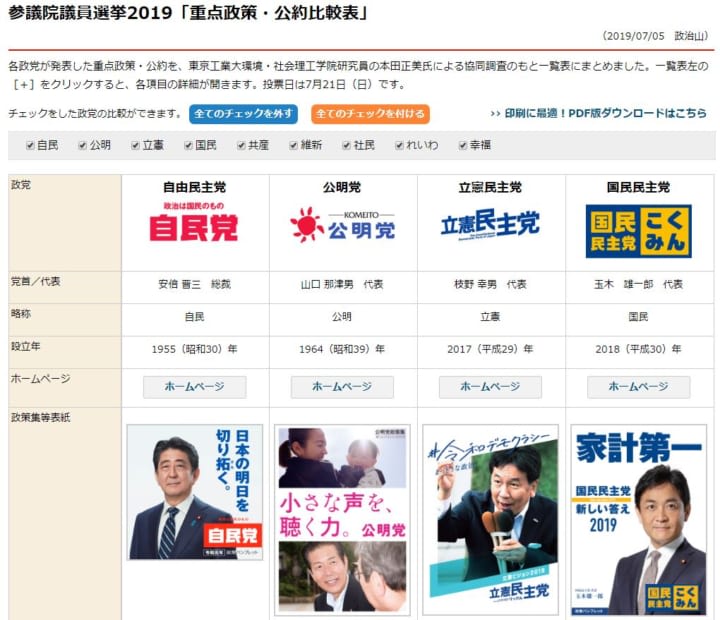
Task: Open 立憲民主党 令和デモクラシー cover
Action: click(490, 520)
